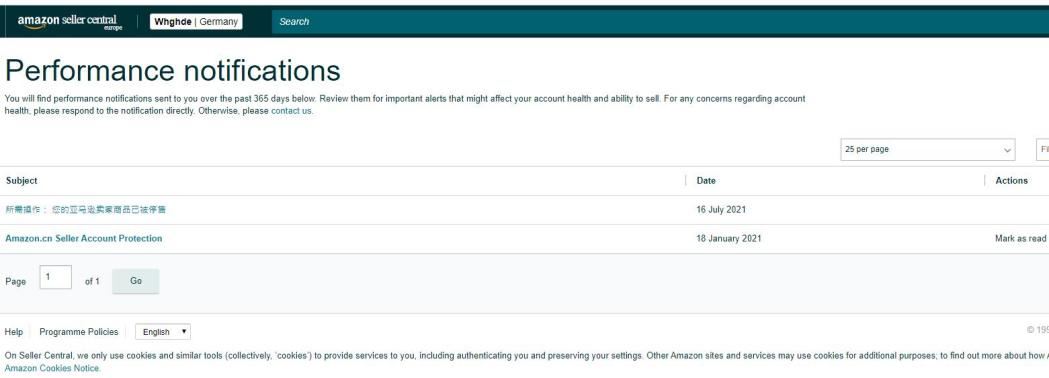Viewport: 1049px width, 378px height.
Task: Click the Subject column header
Action: click(21, 181)
